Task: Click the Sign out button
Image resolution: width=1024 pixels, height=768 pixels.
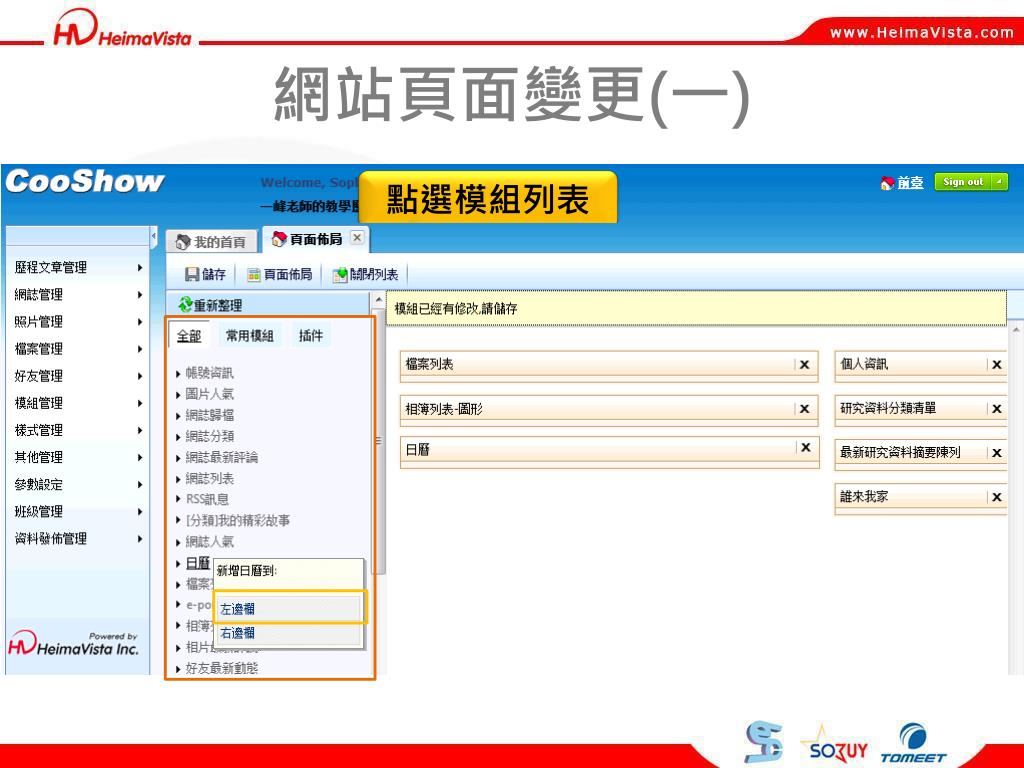Action: point(963,182)
